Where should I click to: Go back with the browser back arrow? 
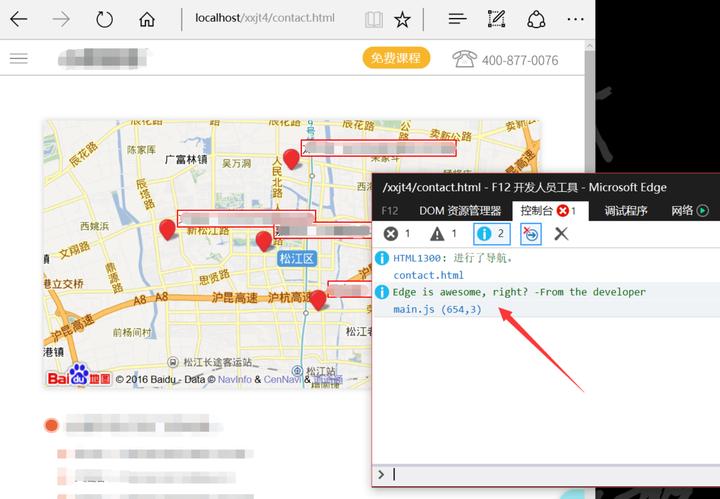[18, 19]
